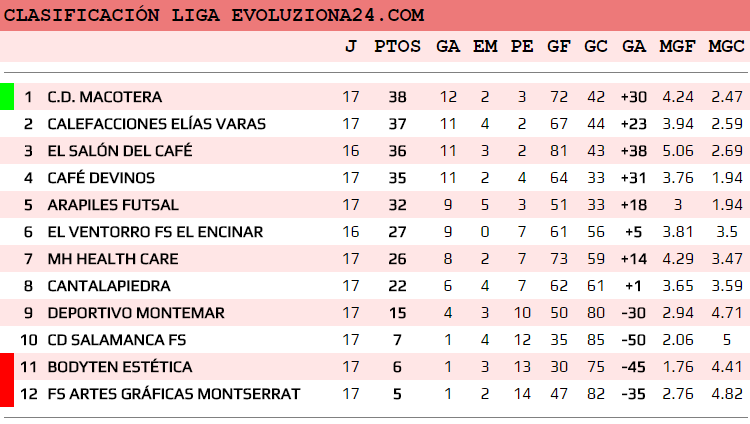Click the GF column header
Image resolution: width=750 pixels, height=424 pixels.
pyautogui.click(x=559, y=46)
